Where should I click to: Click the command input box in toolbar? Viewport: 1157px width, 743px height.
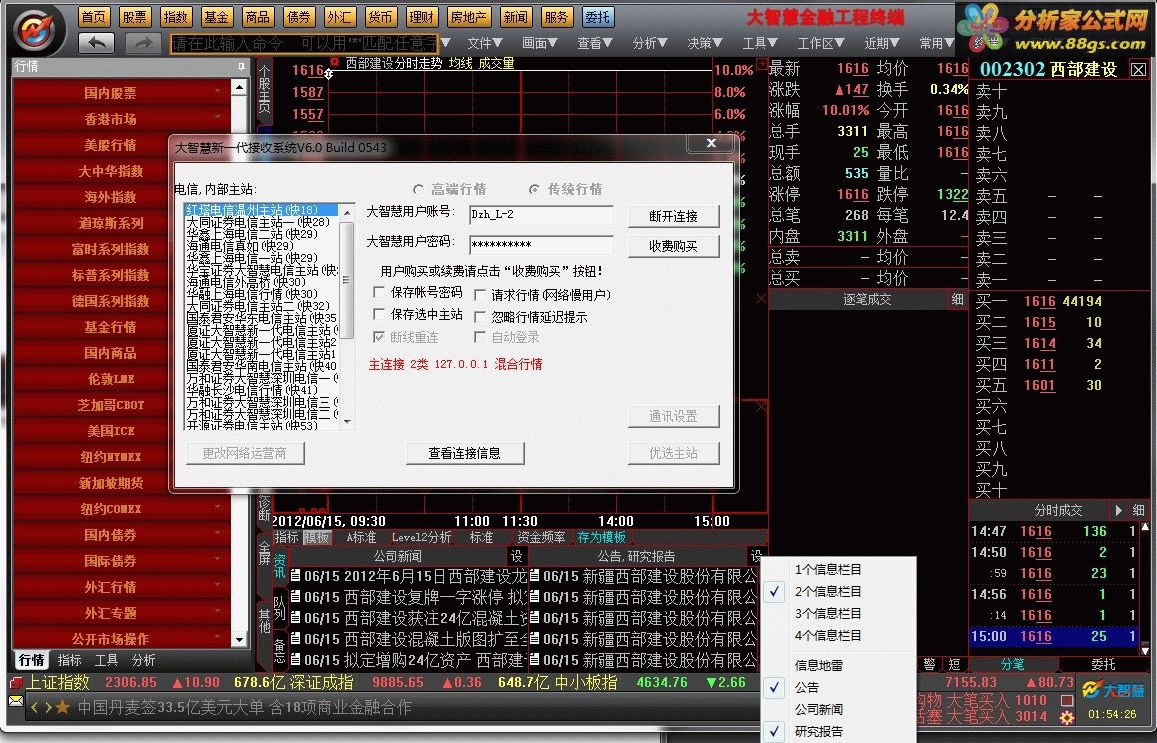point(304,44)
